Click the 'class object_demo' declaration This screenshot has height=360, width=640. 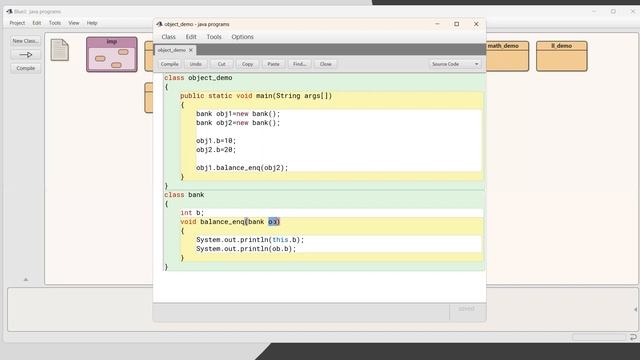click(x=198, y=78)
